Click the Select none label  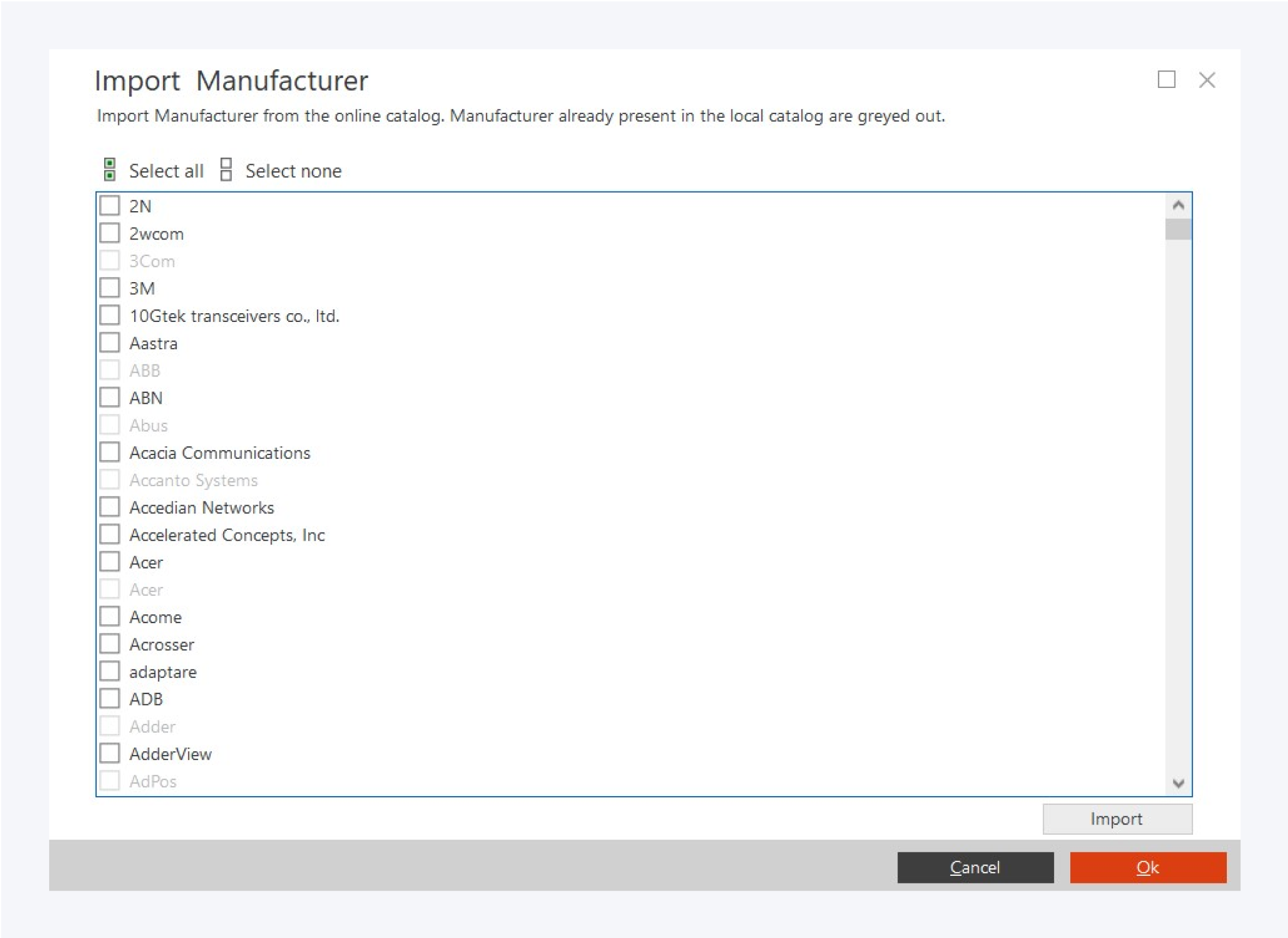[x=293, y=171]
